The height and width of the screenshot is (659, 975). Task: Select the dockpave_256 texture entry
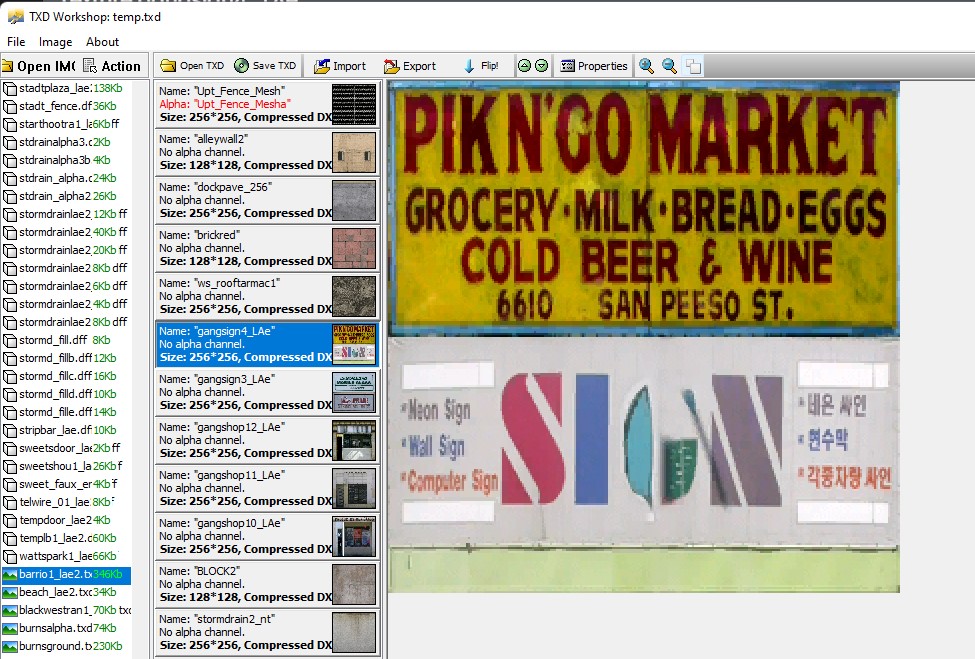(267, 200)
